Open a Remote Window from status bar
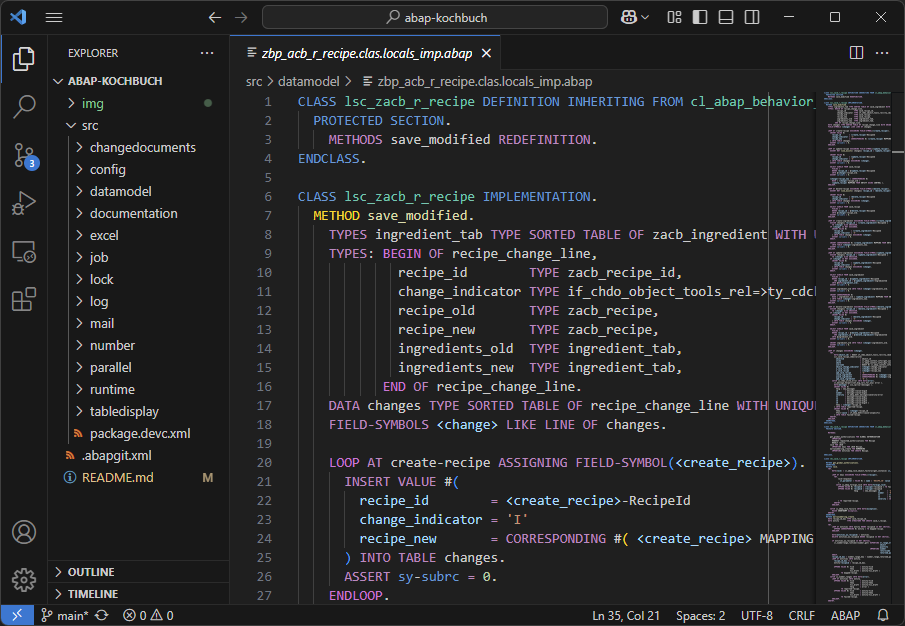Image resolution: width=905 pixels, height=626 pixels. (x=17, y=615)
